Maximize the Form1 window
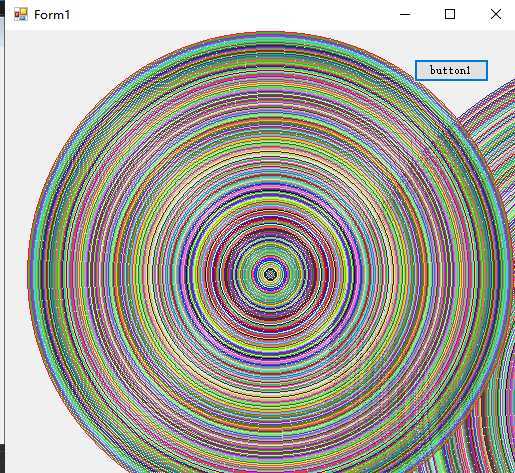This screenshot has height=473, width=515. point(450,14)
